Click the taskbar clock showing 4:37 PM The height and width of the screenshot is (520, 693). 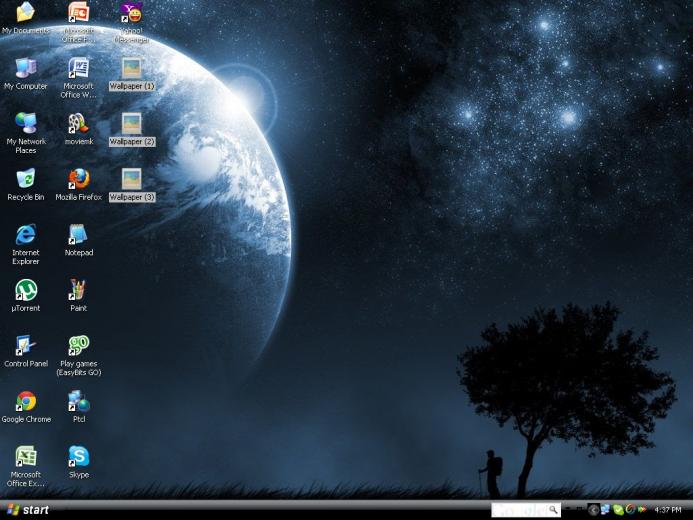pos(668,510)
